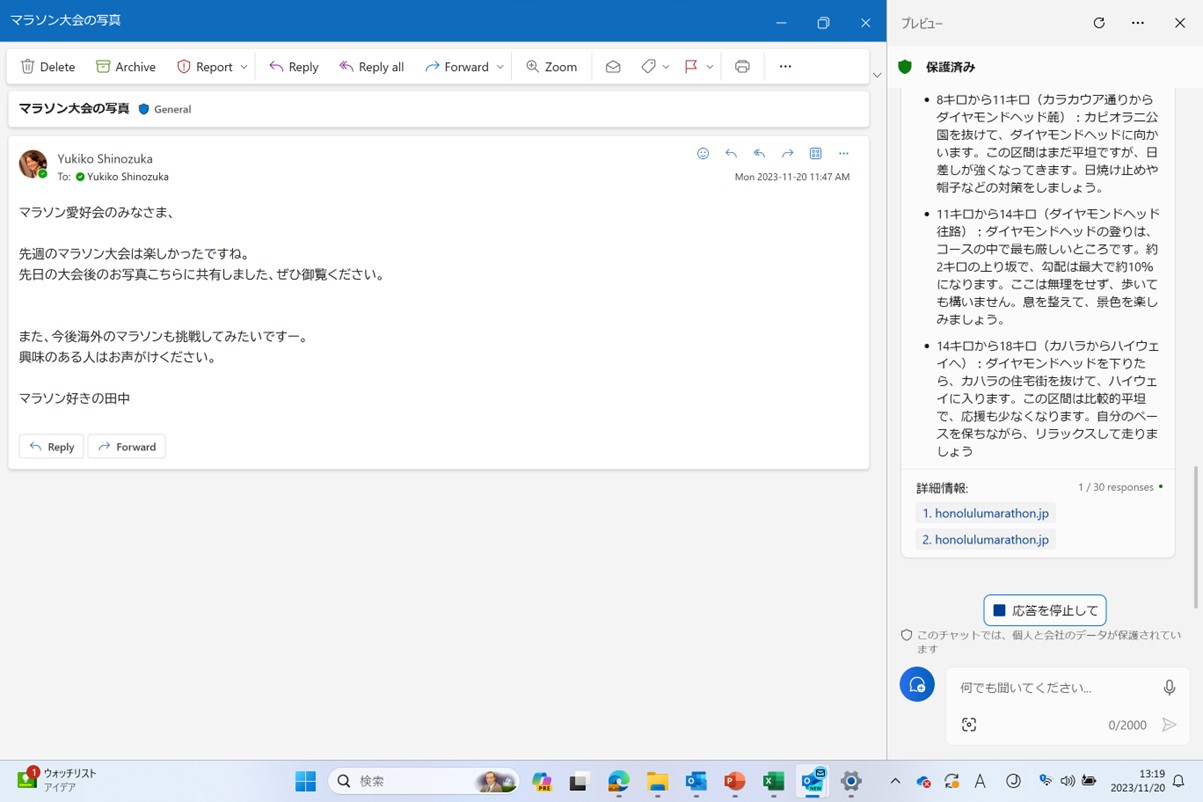Click the 1 / 30 responses counter
Screen dimensions: 1203x802
click(1116, 488)
